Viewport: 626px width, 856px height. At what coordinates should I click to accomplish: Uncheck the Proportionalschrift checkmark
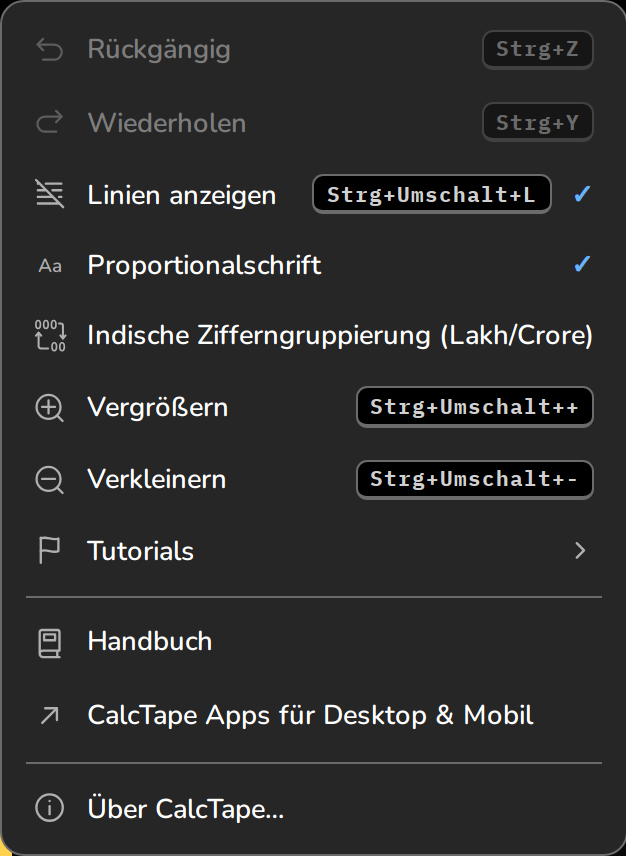click(582, 264)
